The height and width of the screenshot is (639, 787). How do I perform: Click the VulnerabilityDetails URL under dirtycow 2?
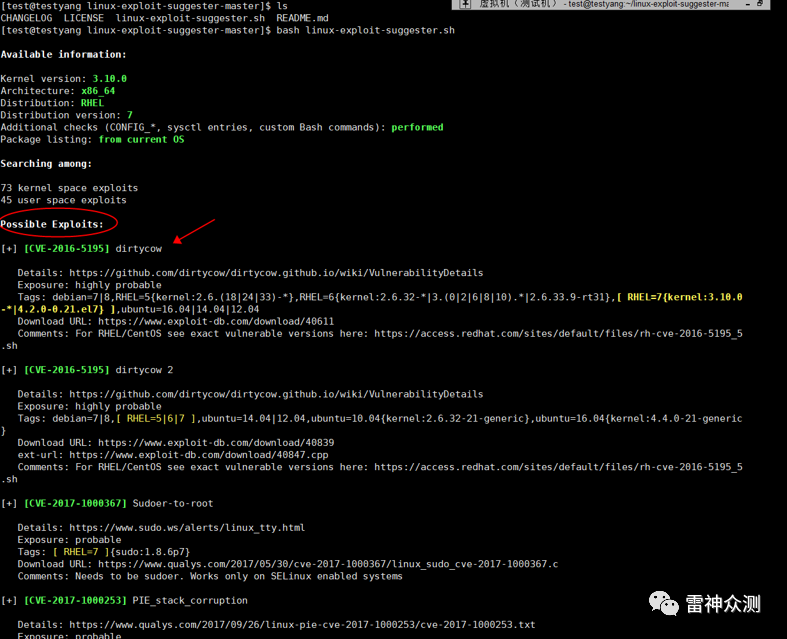pos(276,394)
